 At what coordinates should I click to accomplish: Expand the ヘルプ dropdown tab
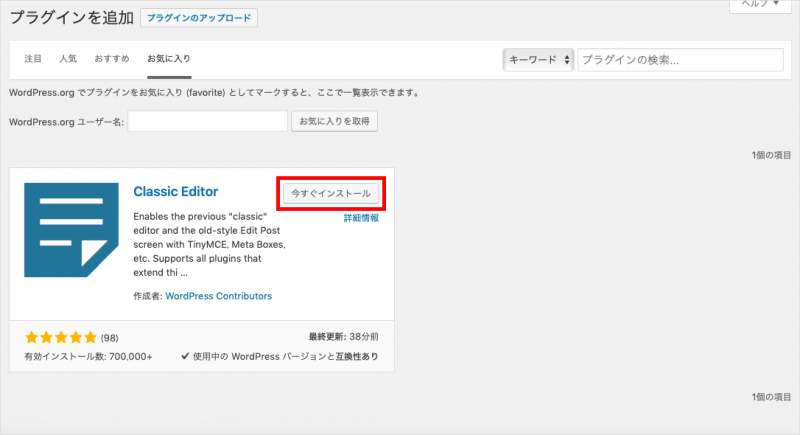coord(760,4)
